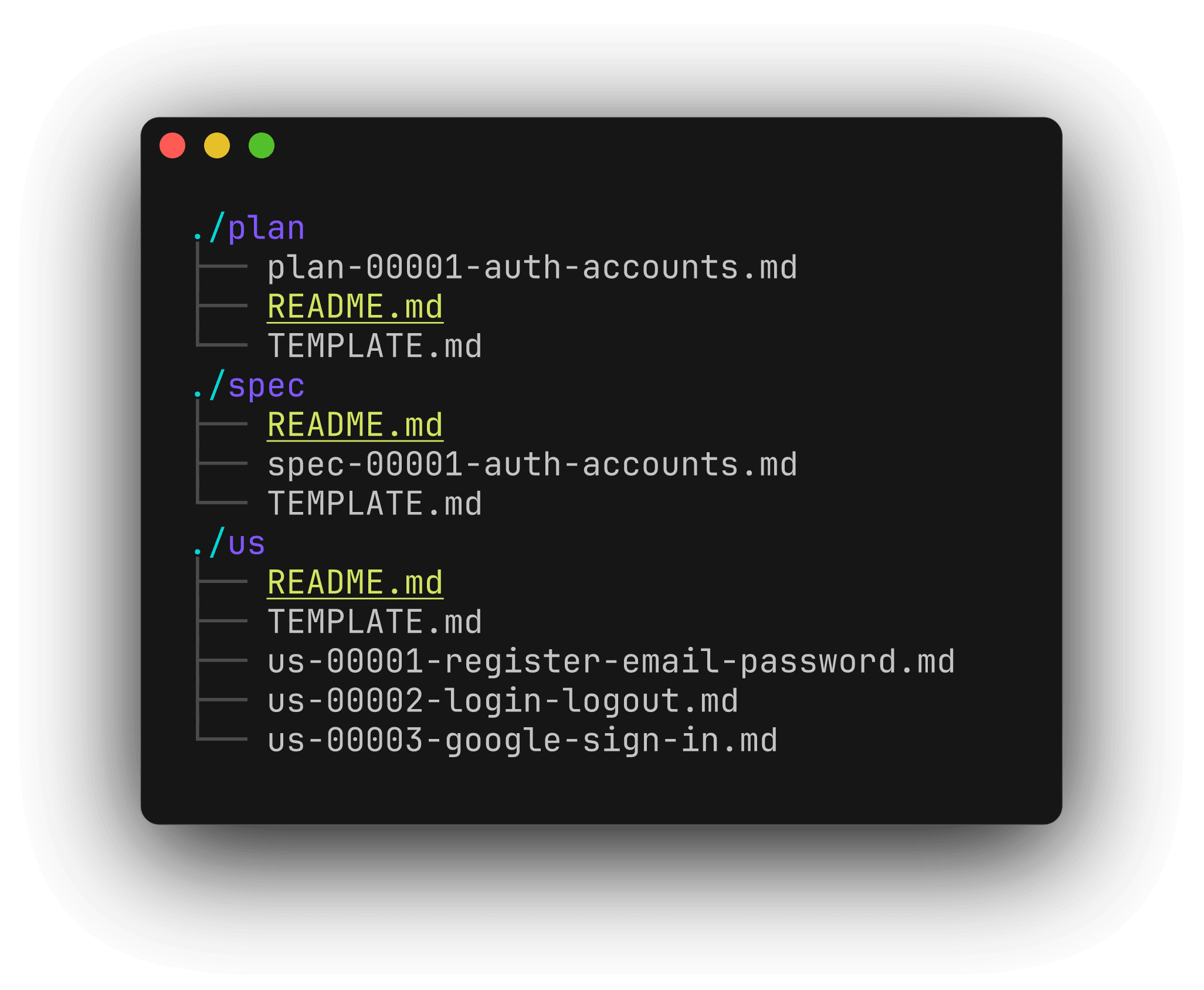Select TEMPLATE.md under the spec folder
The image size is (1204, 990).
click(x=375, y=504)
